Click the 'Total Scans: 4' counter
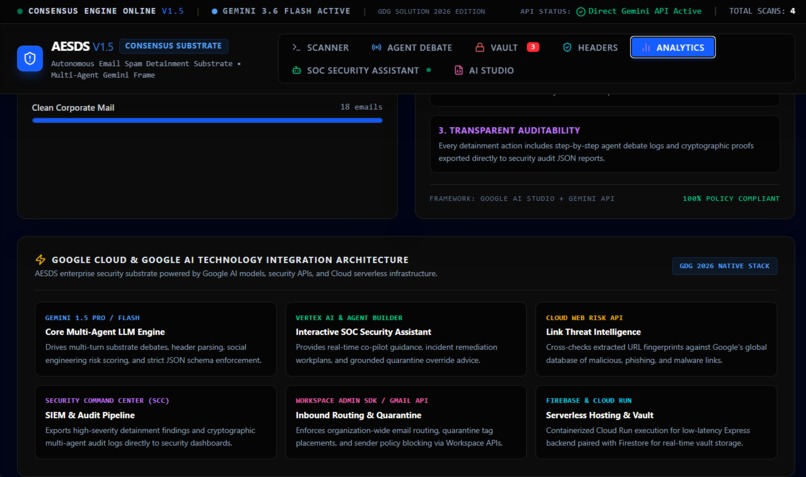 762,11
